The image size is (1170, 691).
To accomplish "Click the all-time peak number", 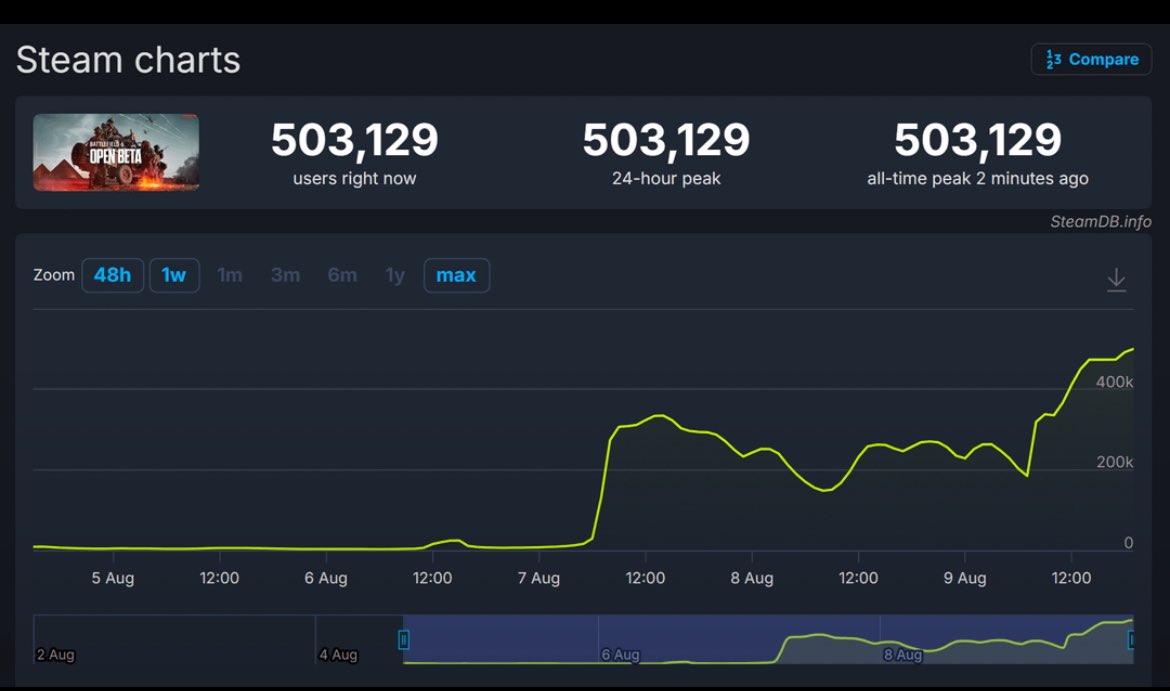I will (x=977, y=140).
